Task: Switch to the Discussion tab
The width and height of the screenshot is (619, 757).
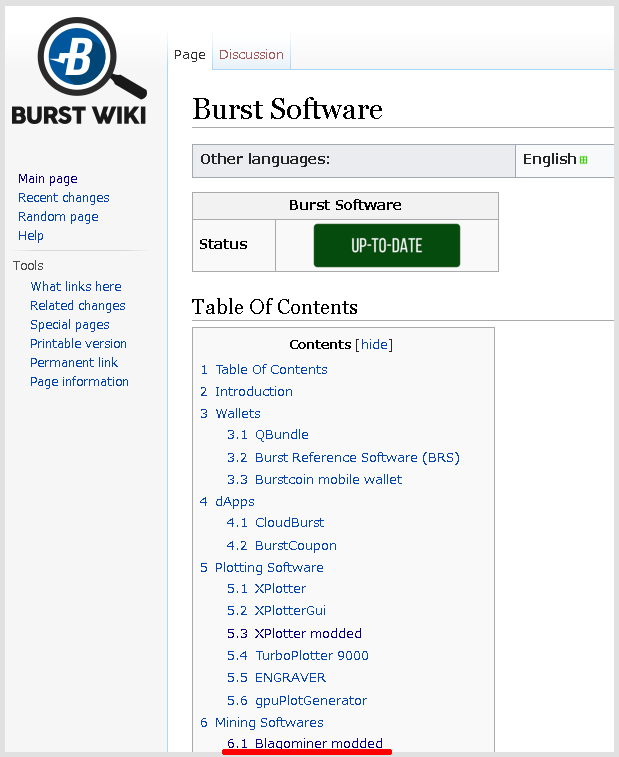Action: pyautogui.click(x=251, y=55)
